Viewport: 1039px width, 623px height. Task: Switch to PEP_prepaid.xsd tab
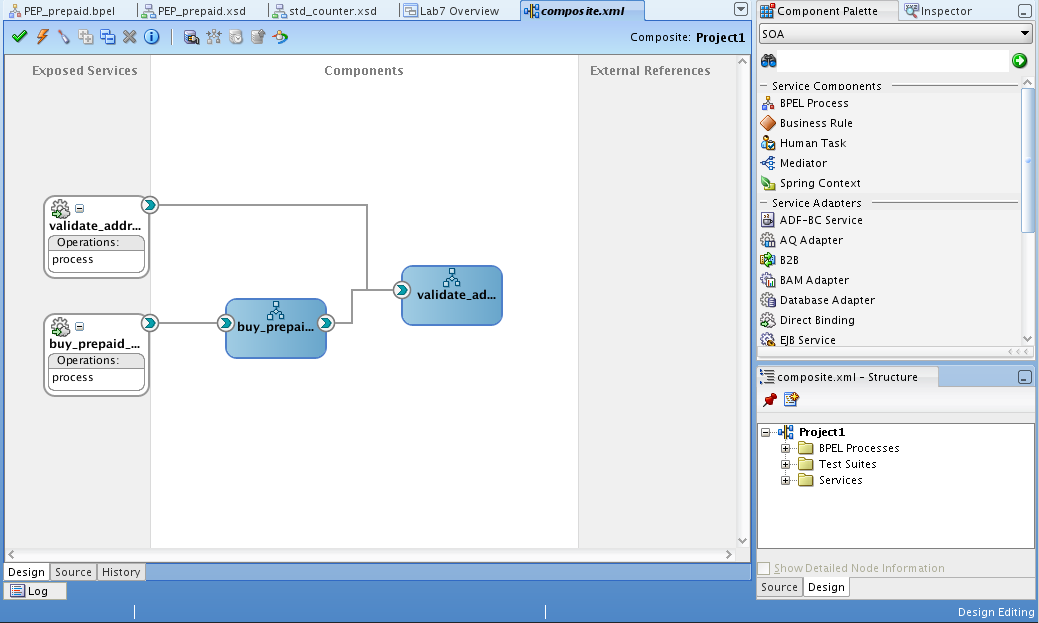(194, 11)
